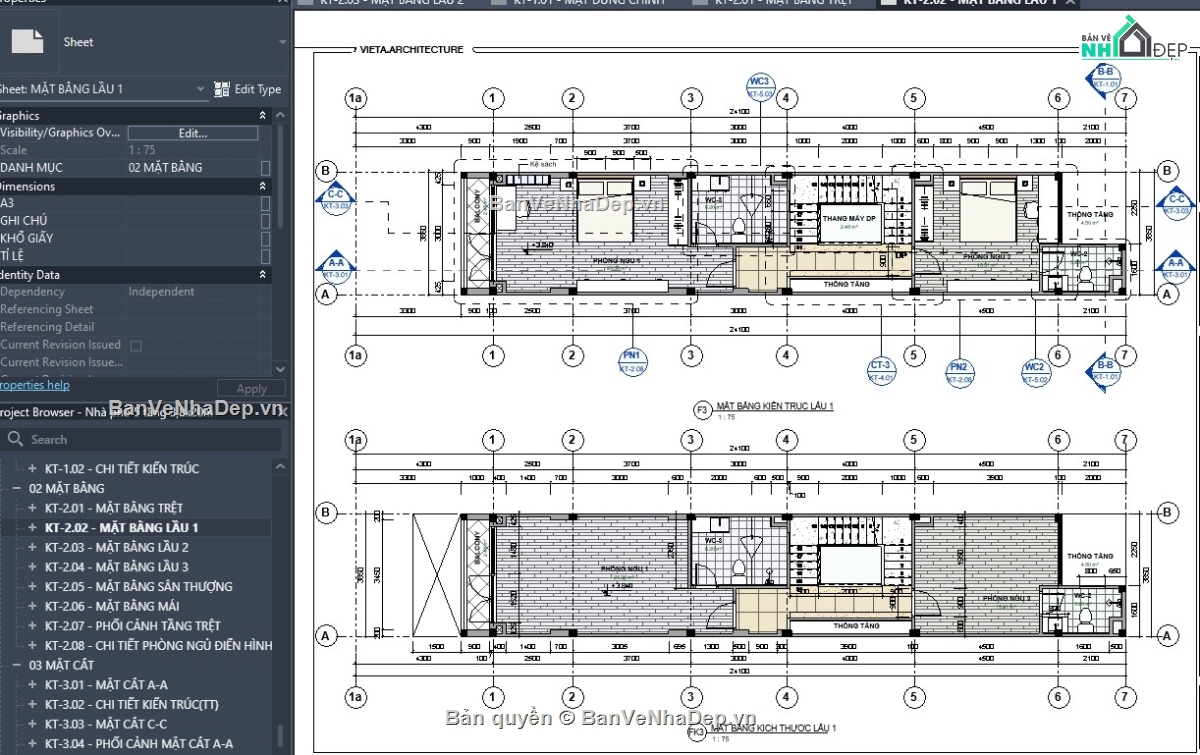The image size is (1200, 755).
Task: Select KT-2.06 - MẶT BẰNG MÁI sheet
Action: pos(112,606)
